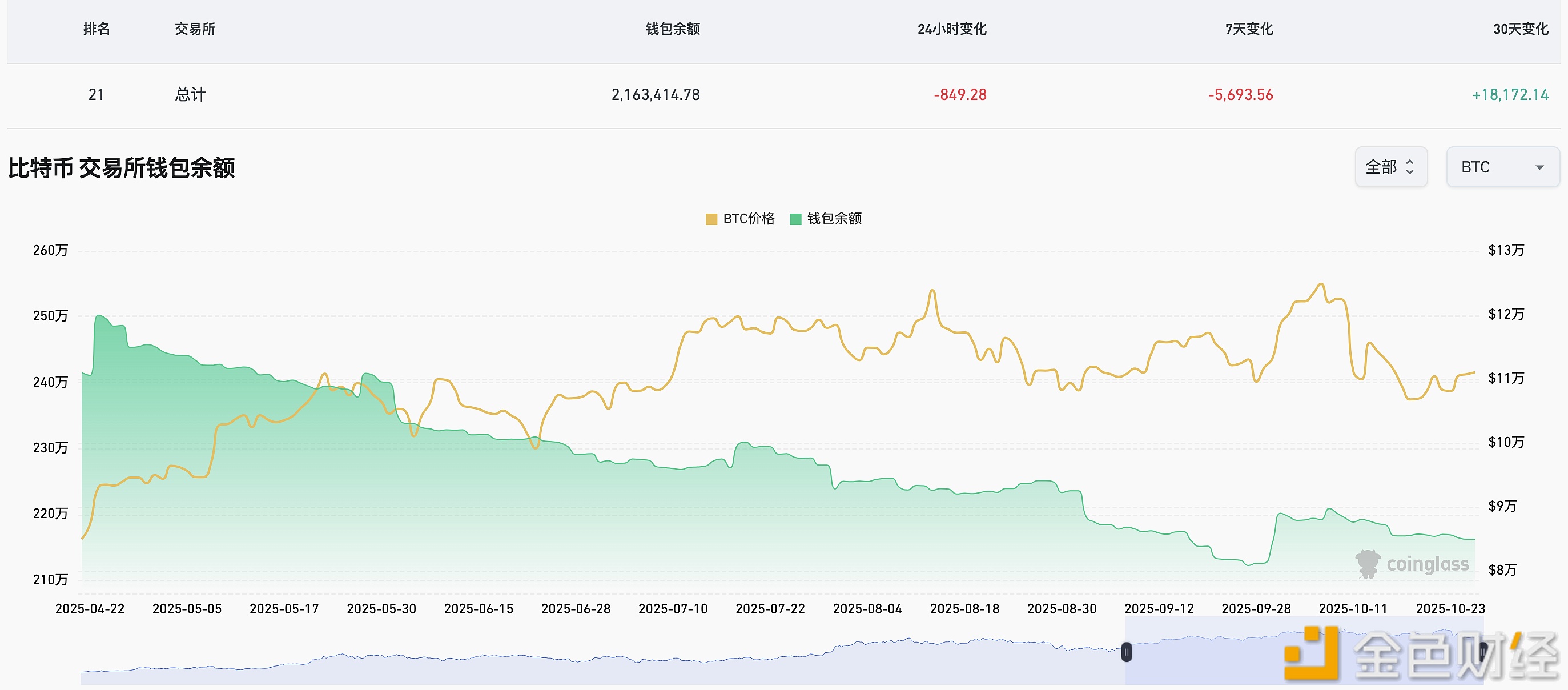Toggle the green 钱包余额 legend marker

(795, 219)
